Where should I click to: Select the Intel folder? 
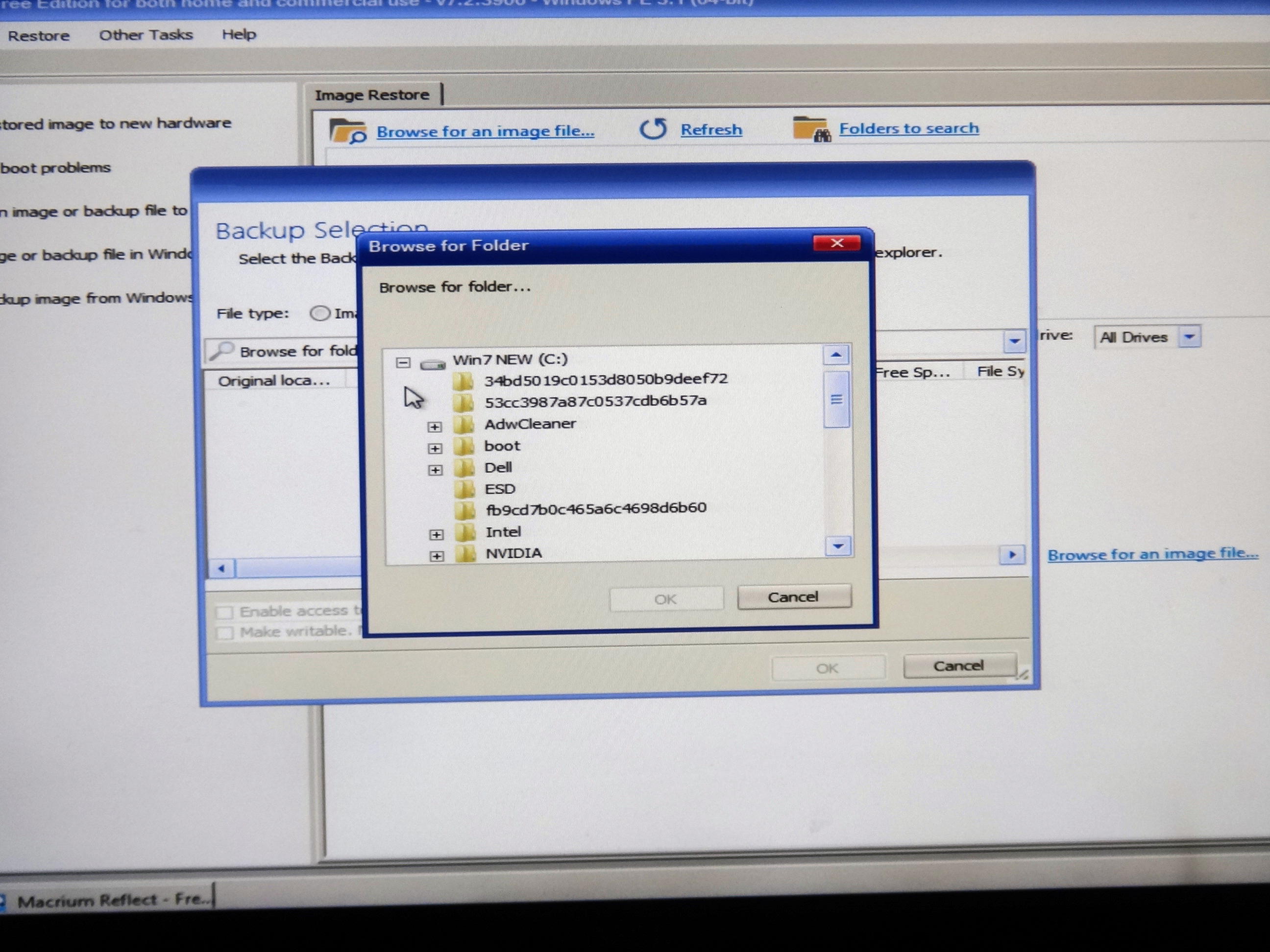pos(503,532)
